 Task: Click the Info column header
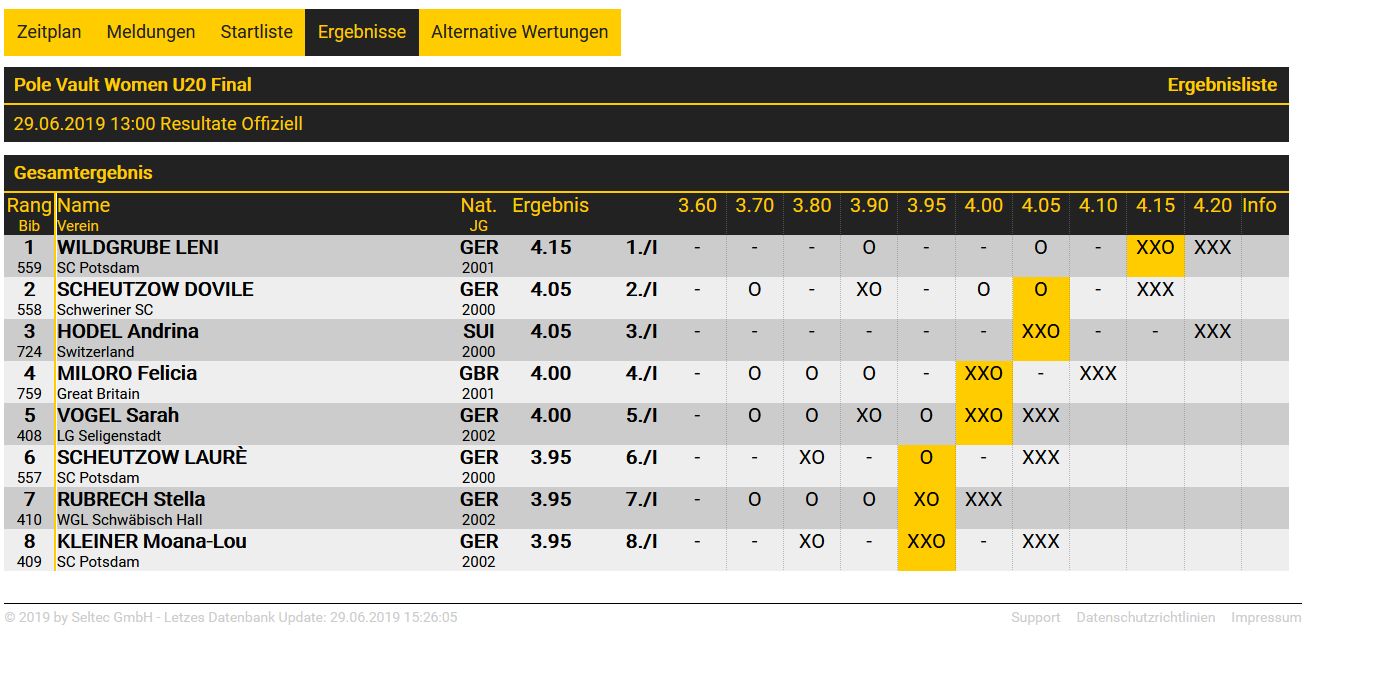[x=1259, y=206]
